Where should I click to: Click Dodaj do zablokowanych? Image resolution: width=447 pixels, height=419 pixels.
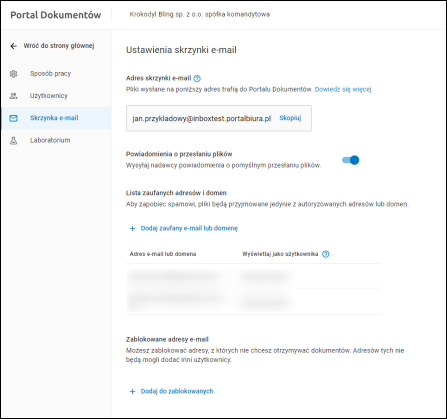coord(171,391)
